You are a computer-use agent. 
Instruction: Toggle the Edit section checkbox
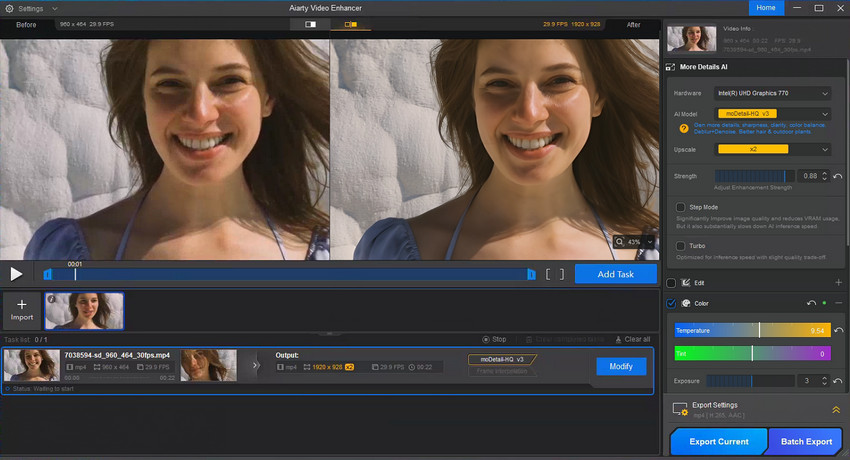(x=671, y=282)
